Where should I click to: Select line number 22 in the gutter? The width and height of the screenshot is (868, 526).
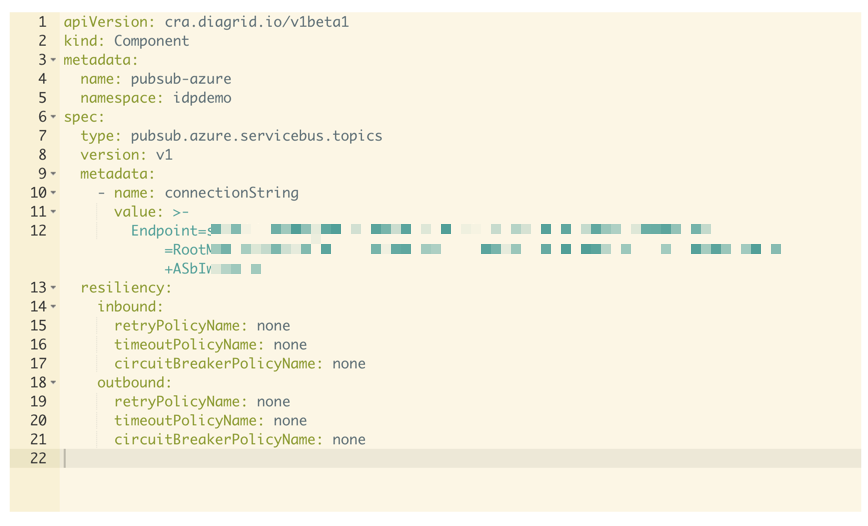pyautogui.click(x=37, y=458)
